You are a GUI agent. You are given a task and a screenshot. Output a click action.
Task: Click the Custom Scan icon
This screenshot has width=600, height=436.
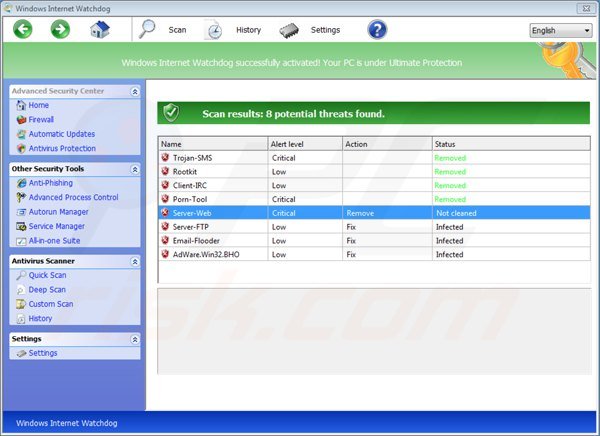coord(21,304)
